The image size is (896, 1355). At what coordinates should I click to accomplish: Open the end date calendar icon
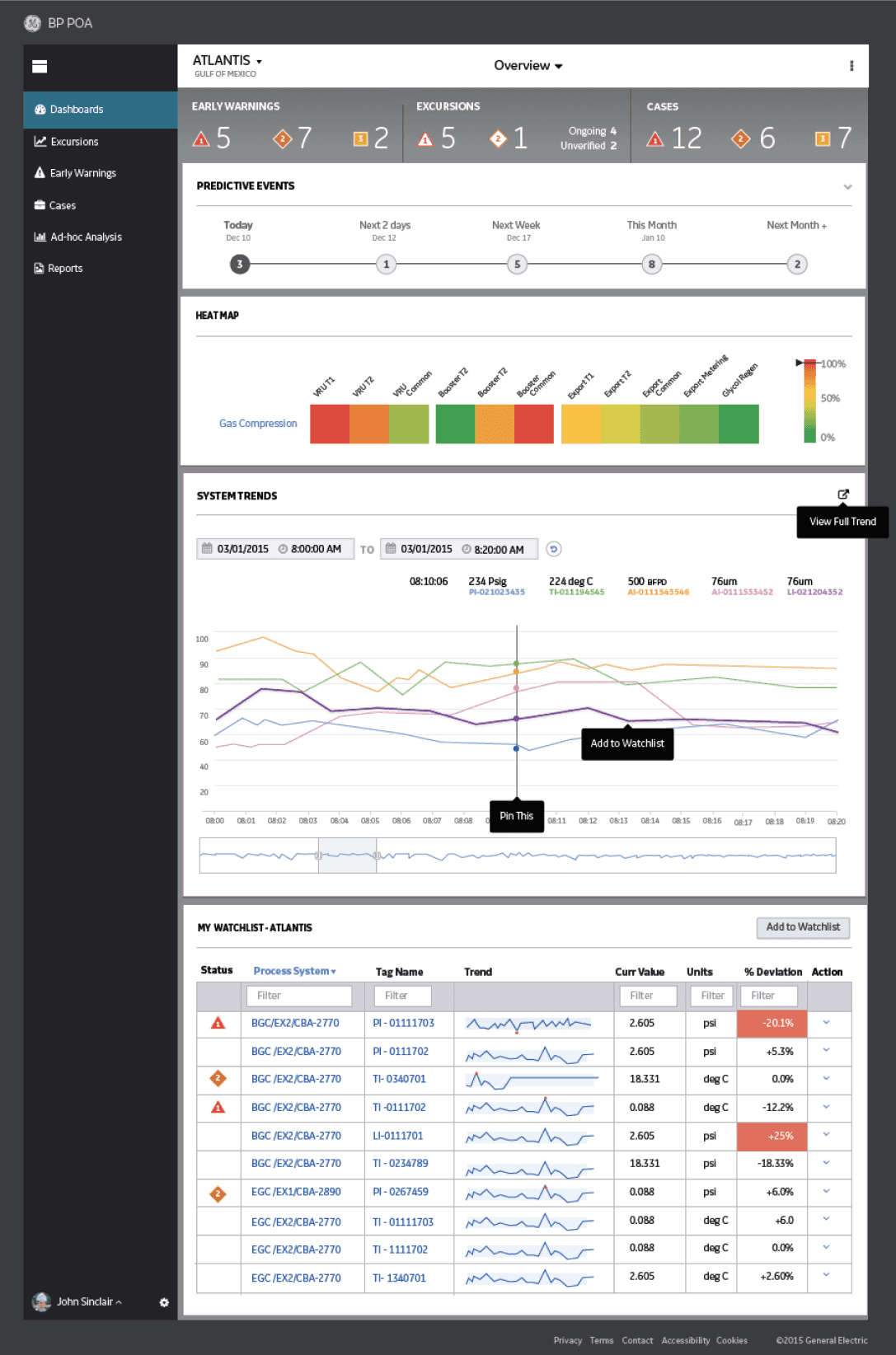(x=391, y=548)
